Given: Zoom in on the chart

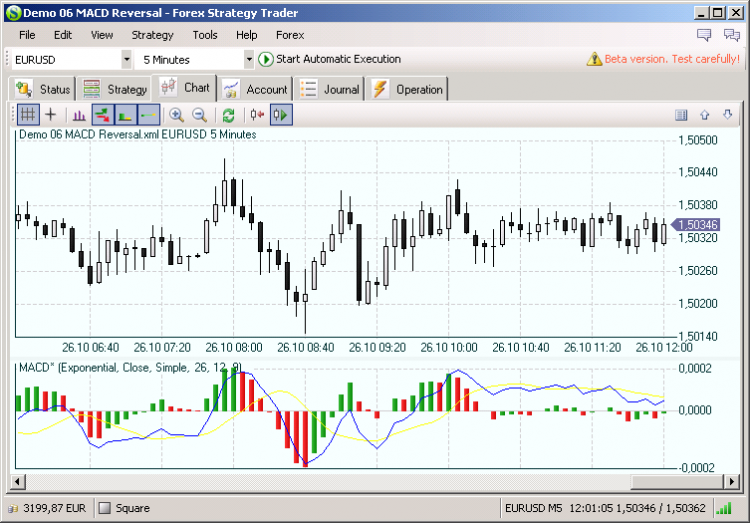Looking at the screenshot, I should (x=176, y=115).
